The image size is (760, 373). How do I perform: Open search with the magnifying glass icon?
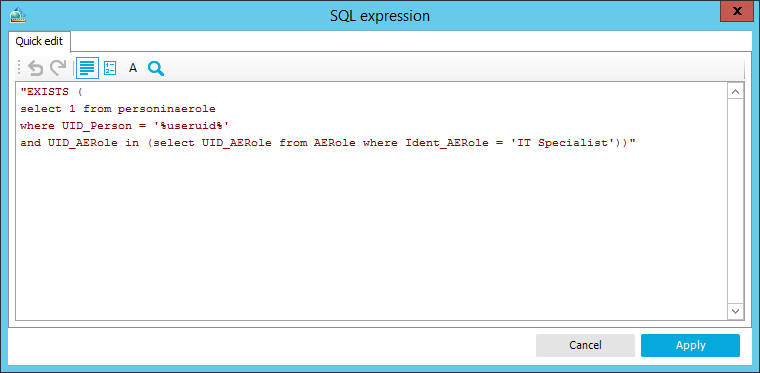point(156,68)
